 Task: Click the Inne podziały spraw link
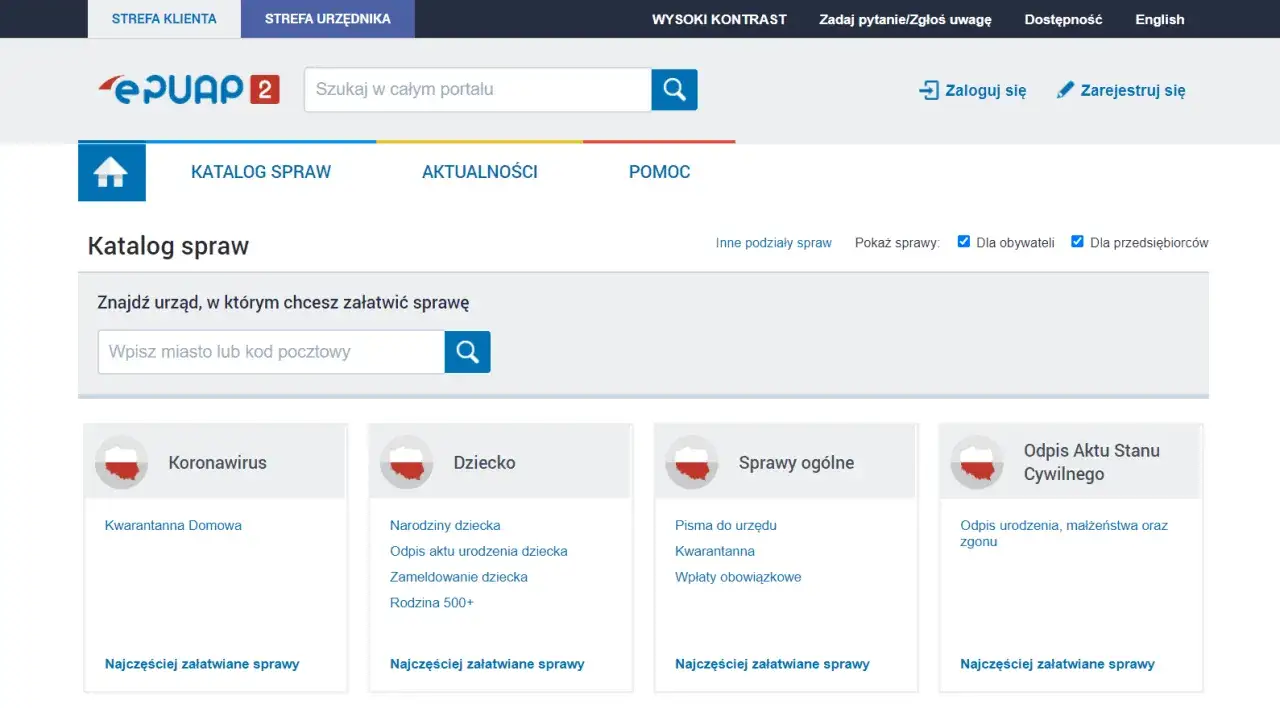coord(773,242)
